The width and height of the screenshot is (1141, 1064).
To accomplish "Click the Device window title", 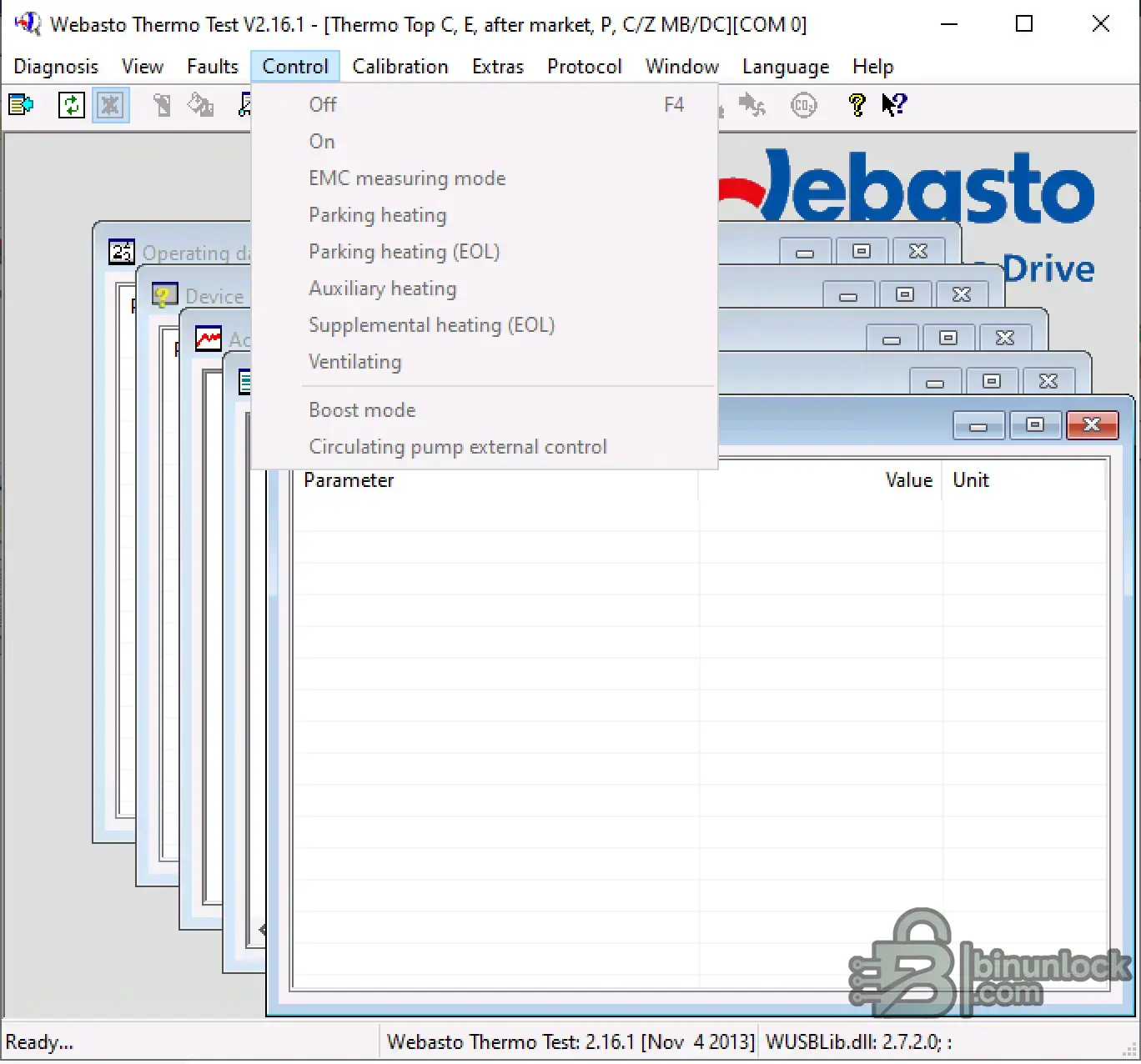I will pyautogui.click(x=214, y=296).
